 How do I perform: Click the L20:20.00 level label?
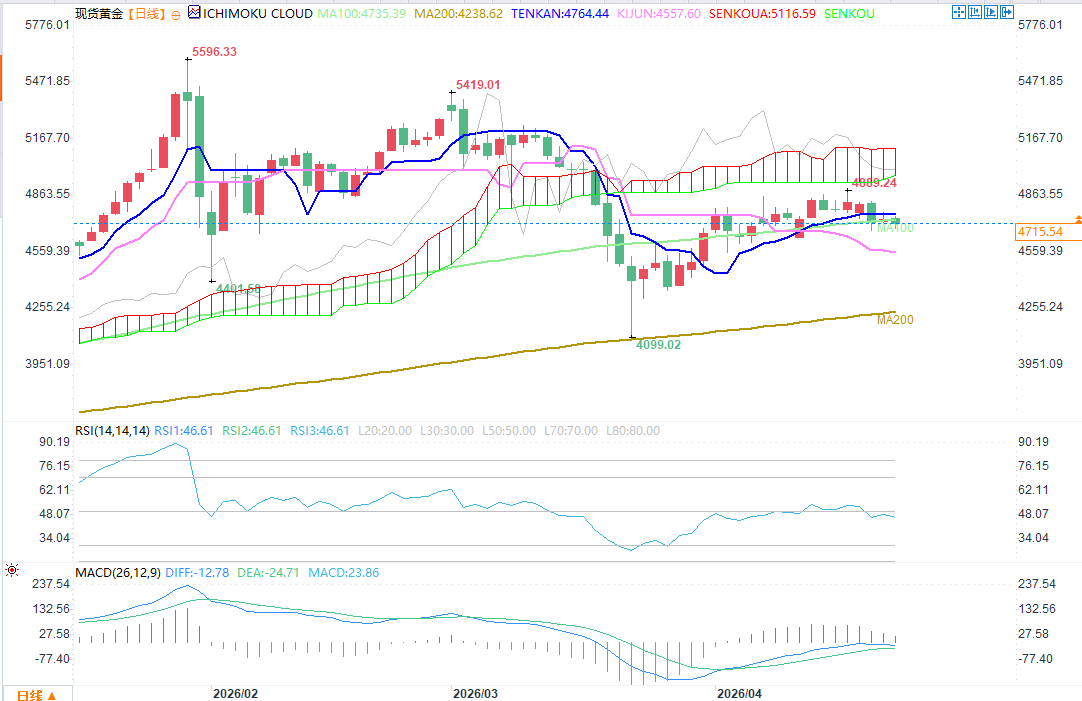385,431
